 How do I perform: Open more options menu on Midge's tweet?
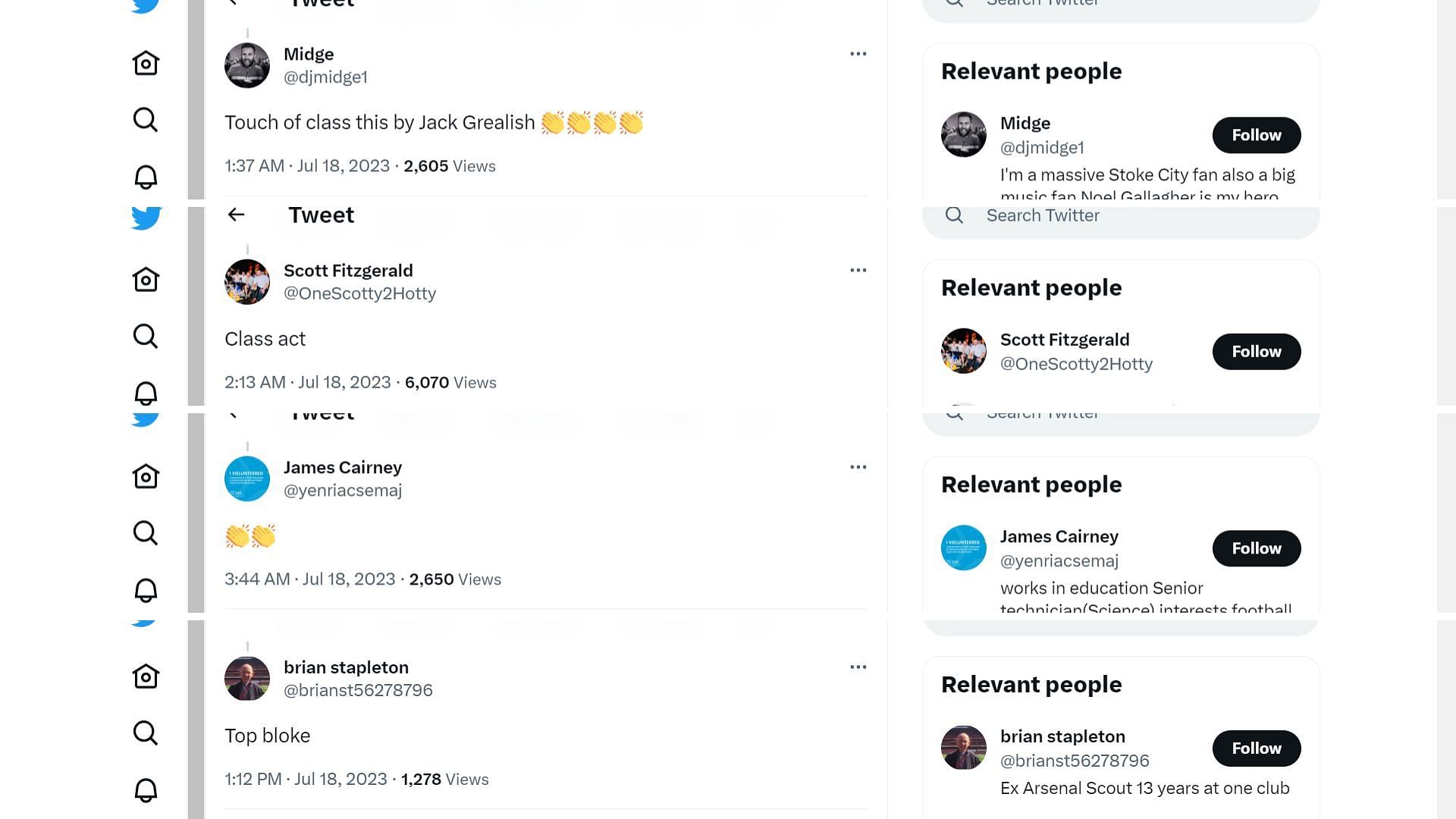[858, 54]
